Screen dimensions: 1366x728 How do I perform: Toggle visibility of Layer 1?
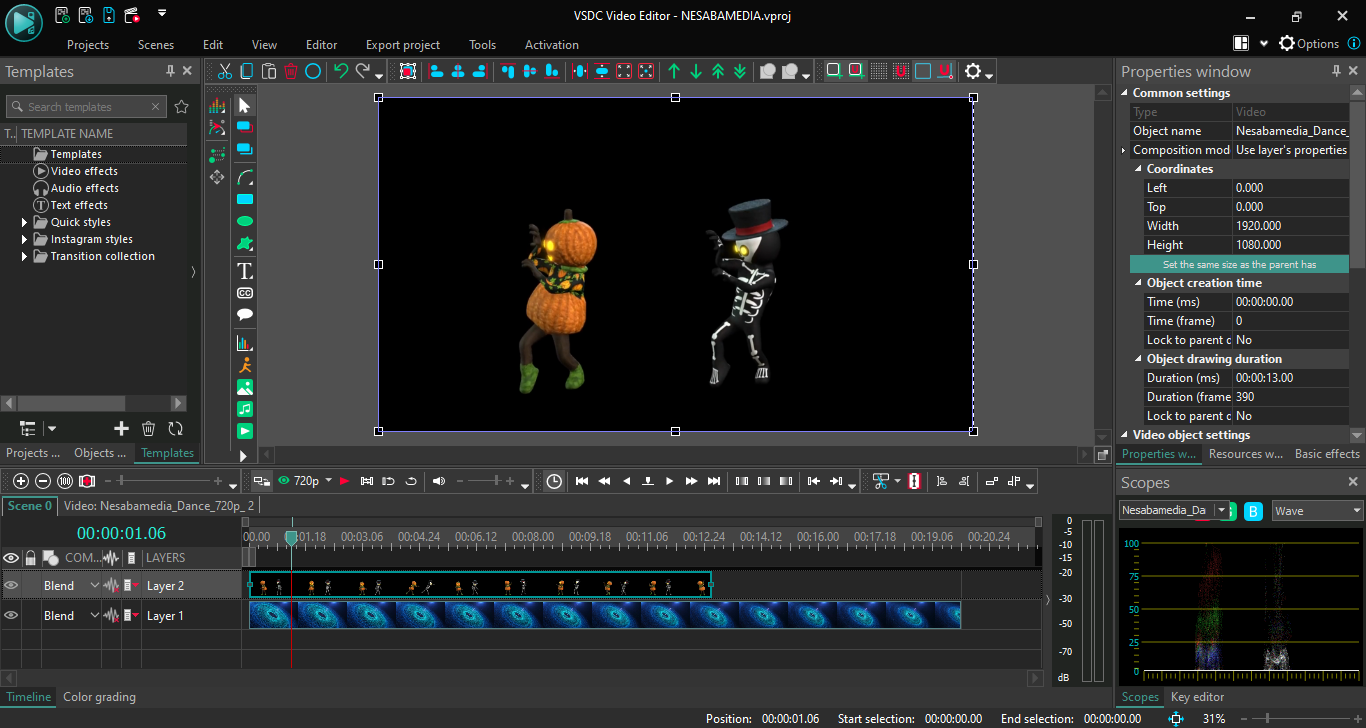click(x=11, y=616)
